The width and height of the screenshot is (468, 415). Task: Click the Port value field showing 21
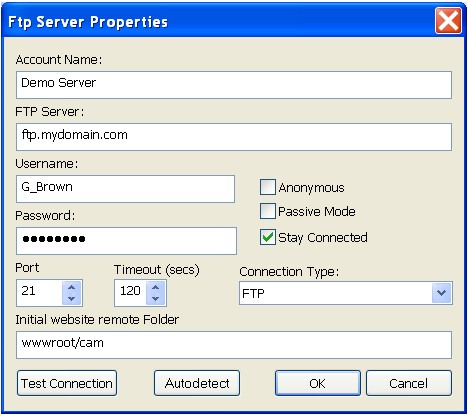tap(39, 293)
